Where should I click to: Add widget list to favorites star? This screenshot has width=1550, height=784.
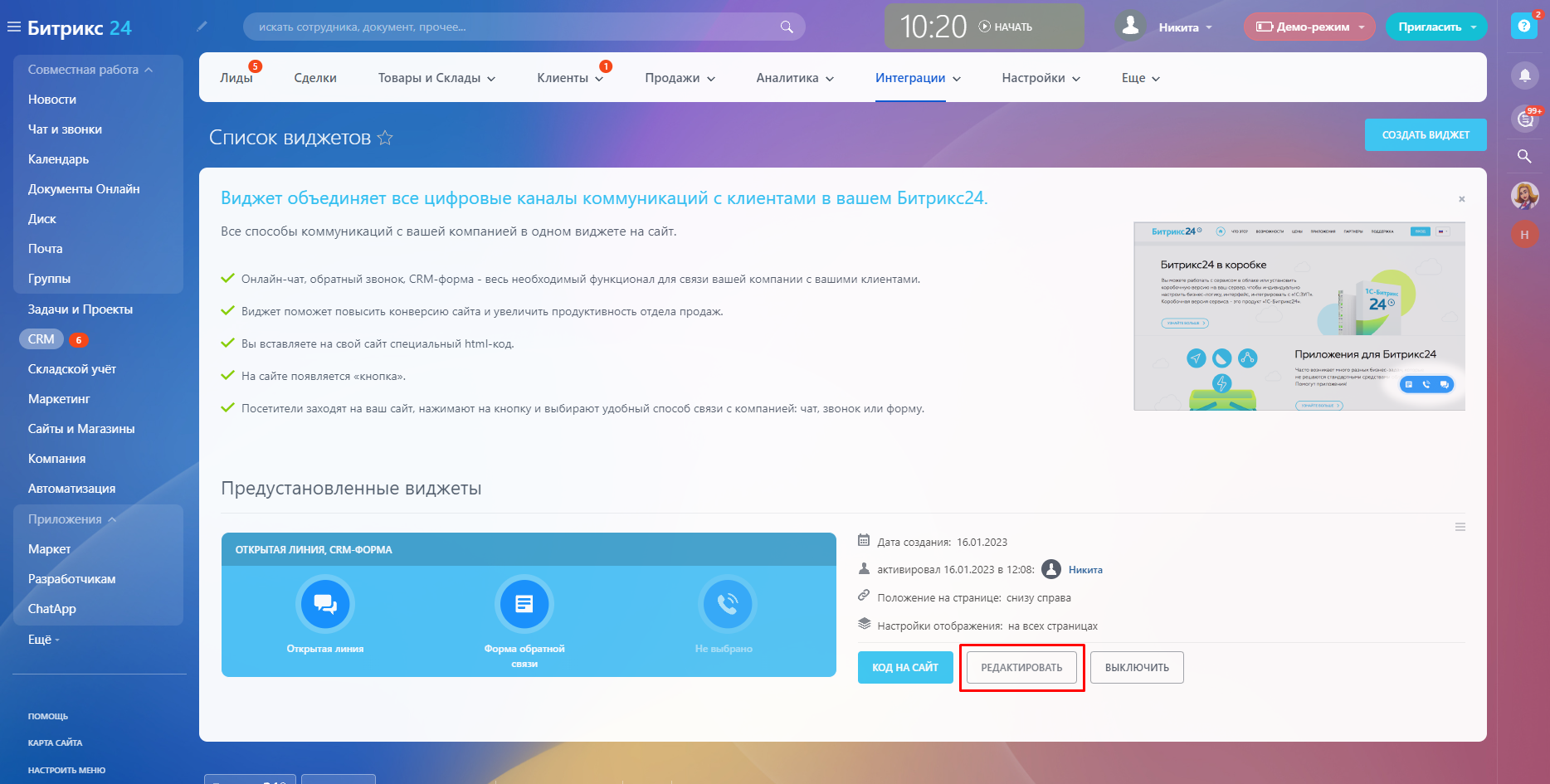pos(385,138)
